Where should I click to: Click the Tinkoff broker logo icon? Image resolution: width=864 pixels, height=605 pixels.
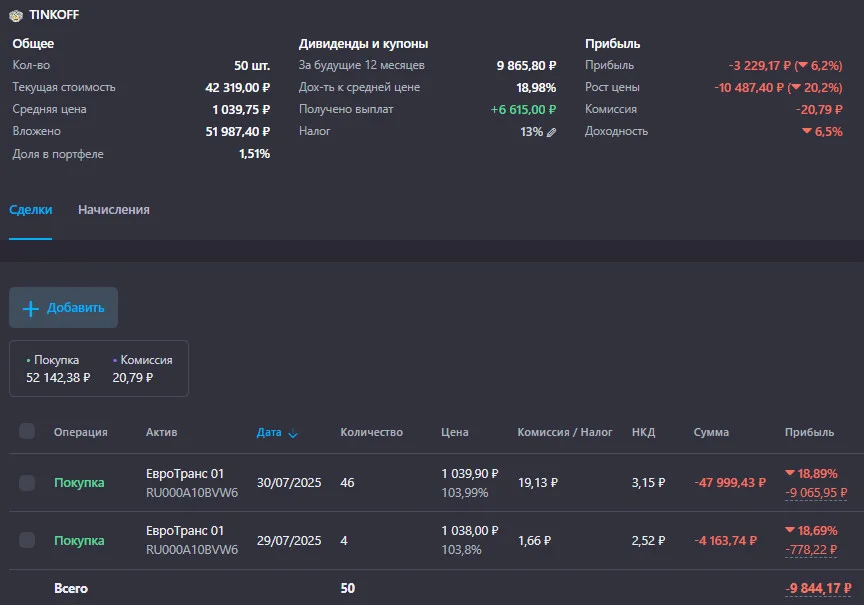pyautogui.click(x=16, y=15)
